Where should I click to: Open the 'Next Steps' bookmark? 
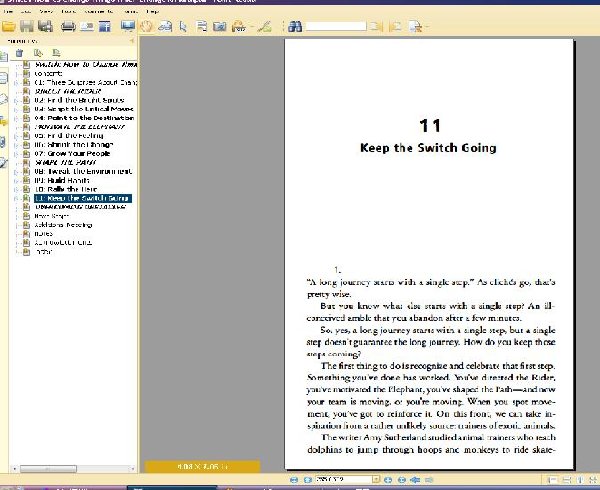pyautogui.click(x=52, y=216)
